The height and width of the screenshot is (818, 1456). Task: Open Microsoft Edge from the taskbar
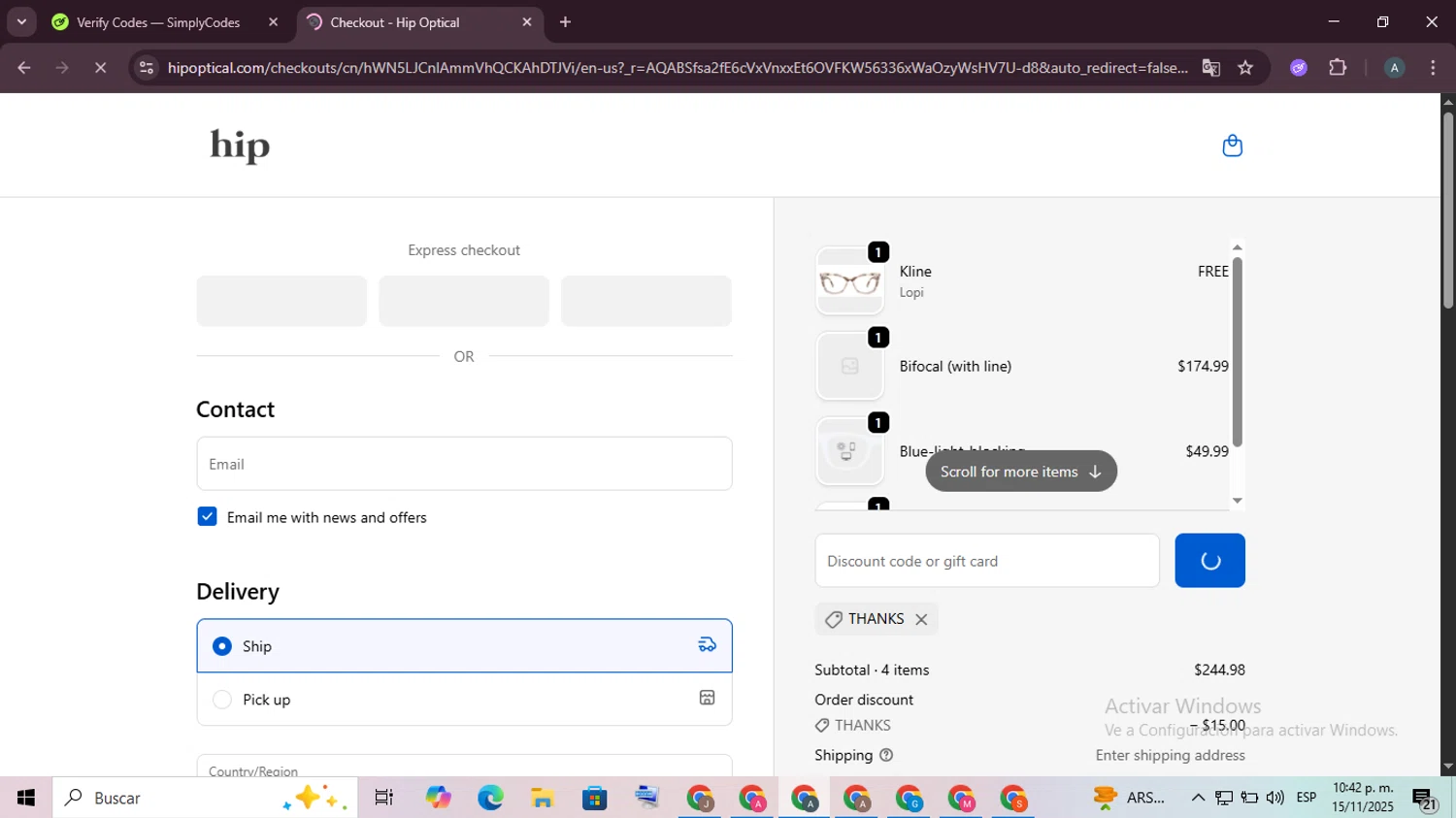click(x=490, y=798)
